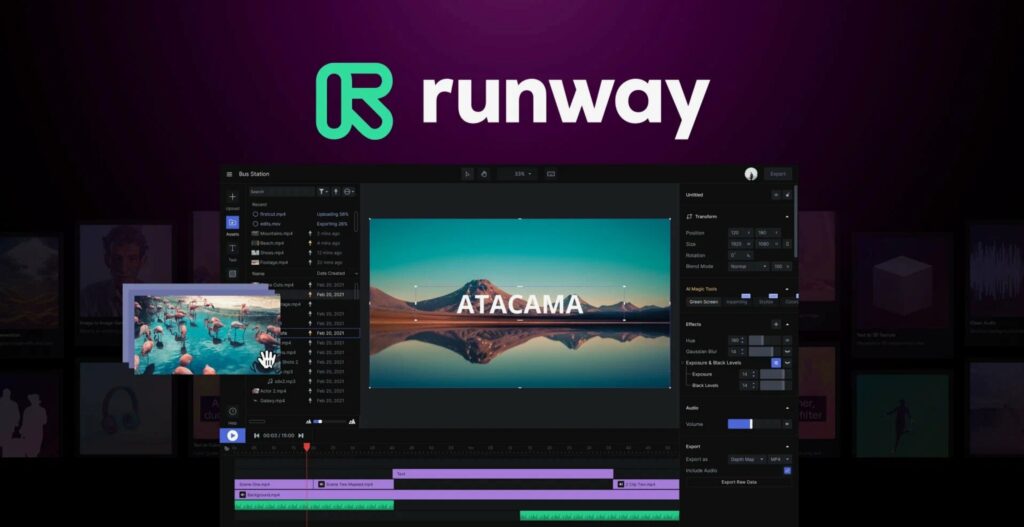Select the Scene One.mp4 clip
The height and width of the screenshot is (527, 1024).
coord(274,485)
